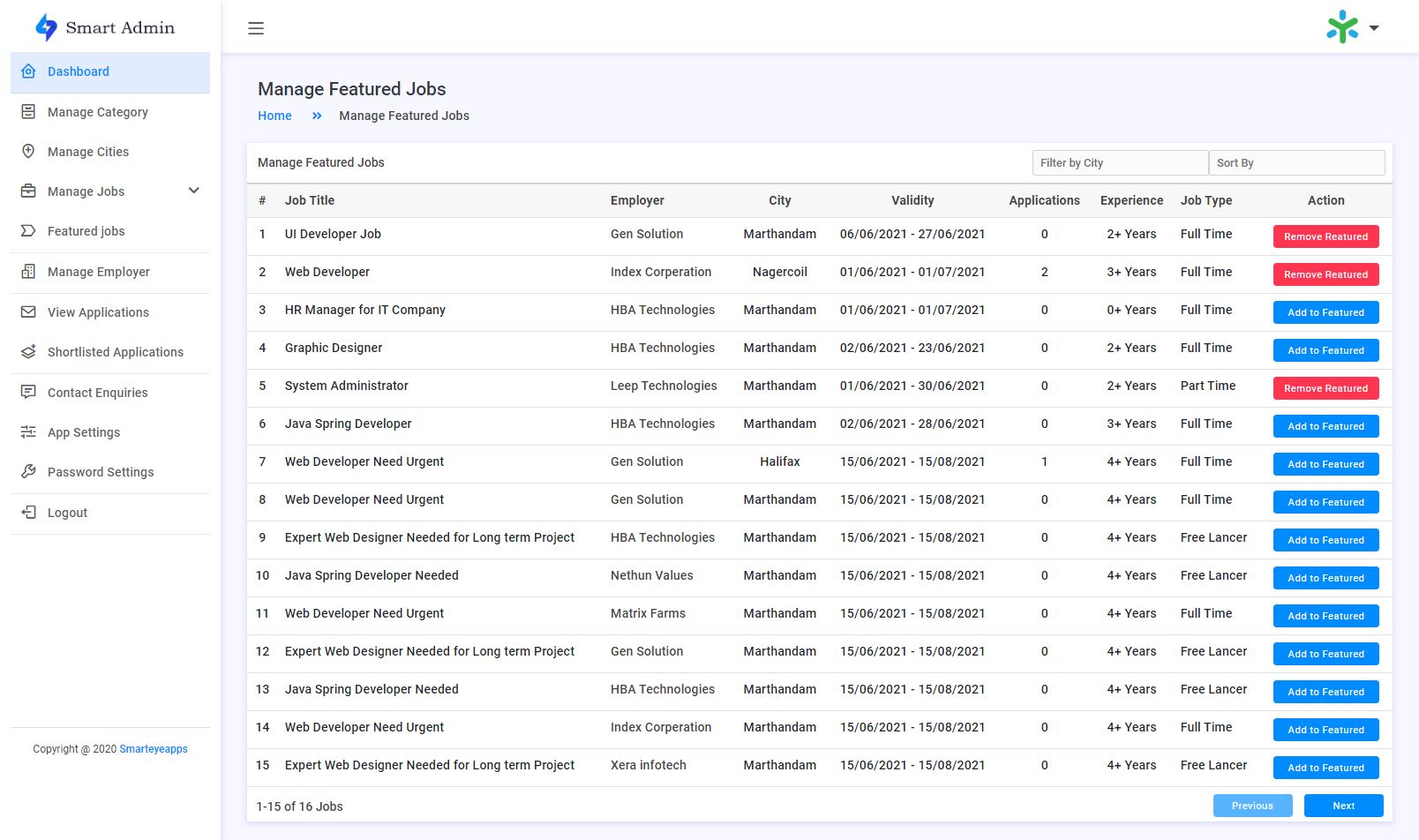Add HR Manager for IT Company to featured
Viewport: 1419px width, 840px height.
(1325, 312)
